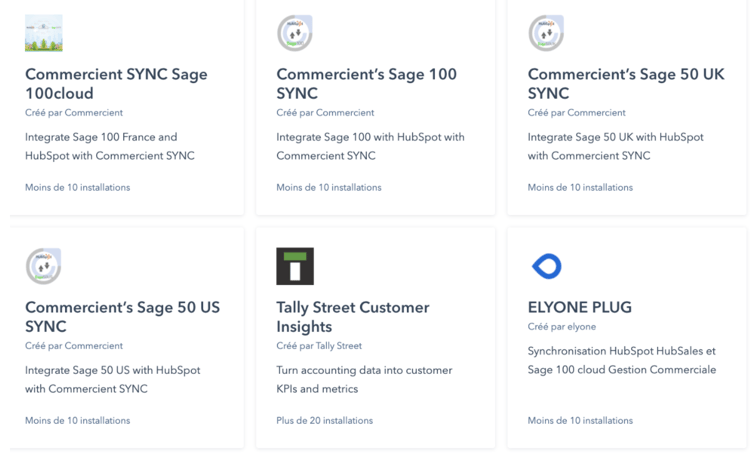This screenshot has height=455, width=750.
Task: Click 'Moins de 10 installations' on ELYONE PLUG card
Action: (580, 421)
